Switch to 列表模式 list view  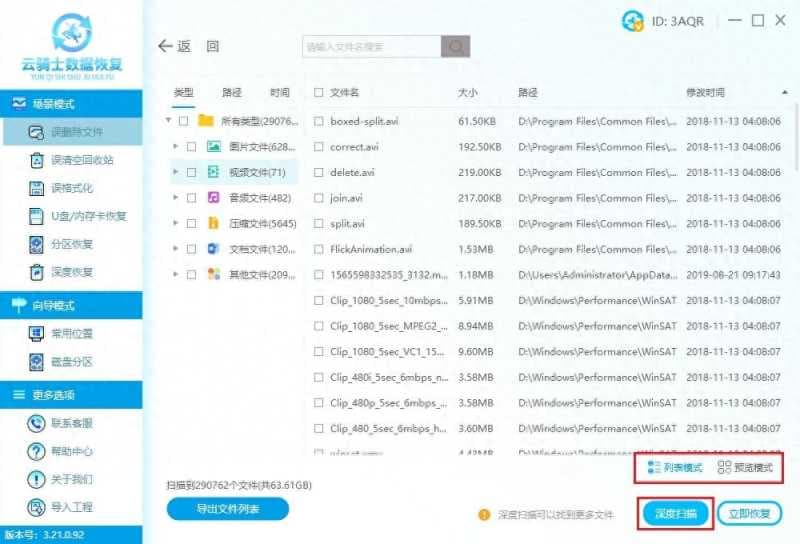click(675, 467)
